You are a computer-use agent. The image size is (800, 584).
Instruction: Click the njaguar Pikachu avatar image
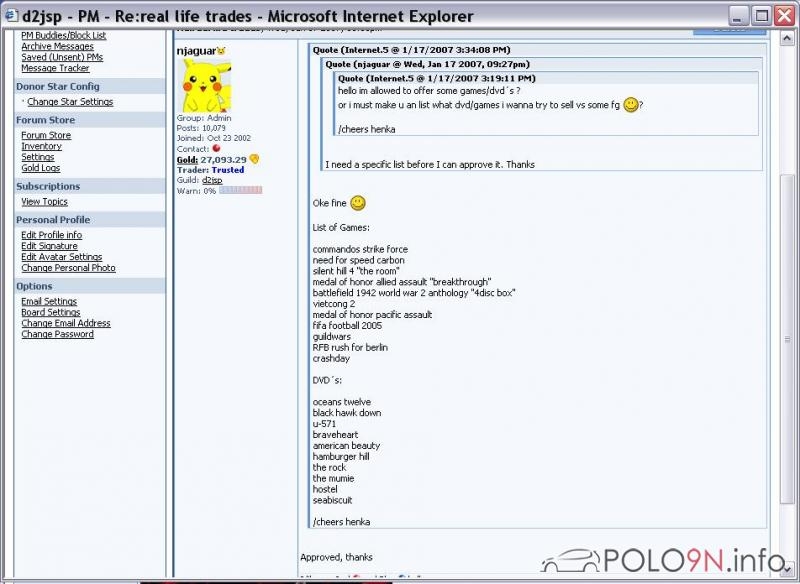tap(205, 85)
